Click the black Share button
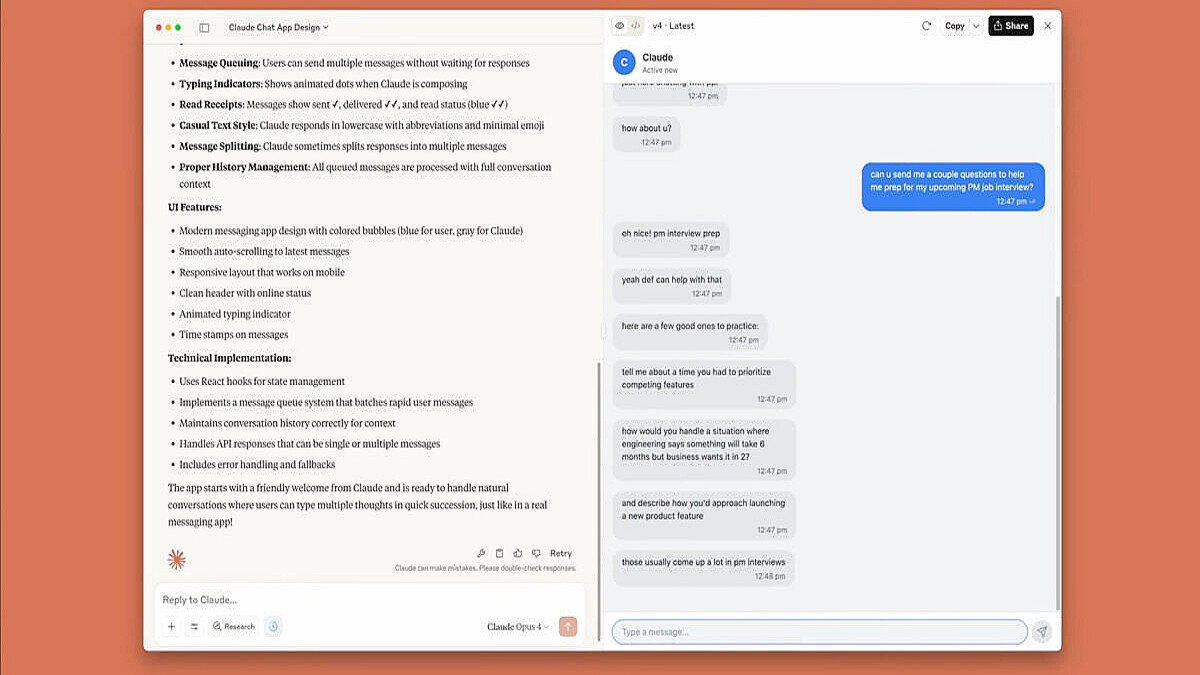 point(1010,26)
